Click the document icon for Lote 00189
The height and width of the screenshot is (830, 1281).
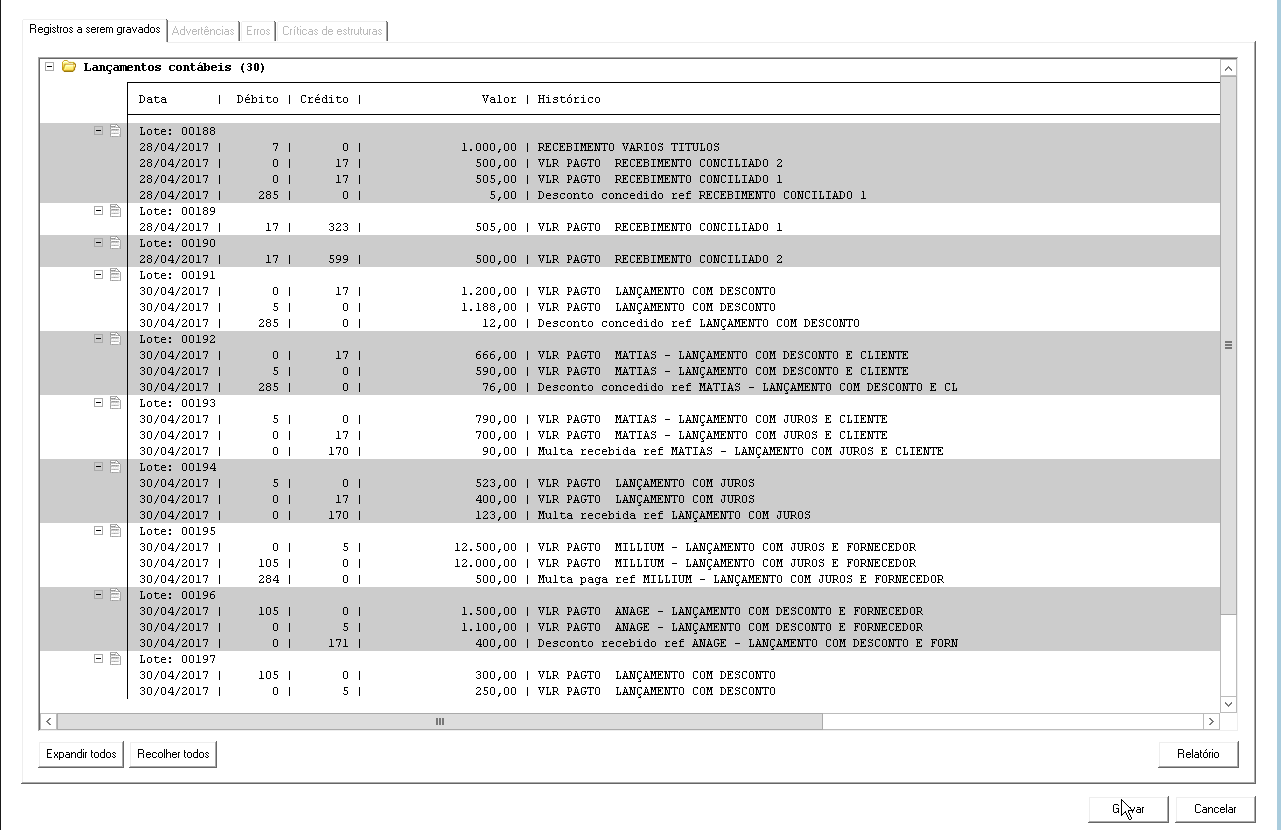(x=115, y=211)
